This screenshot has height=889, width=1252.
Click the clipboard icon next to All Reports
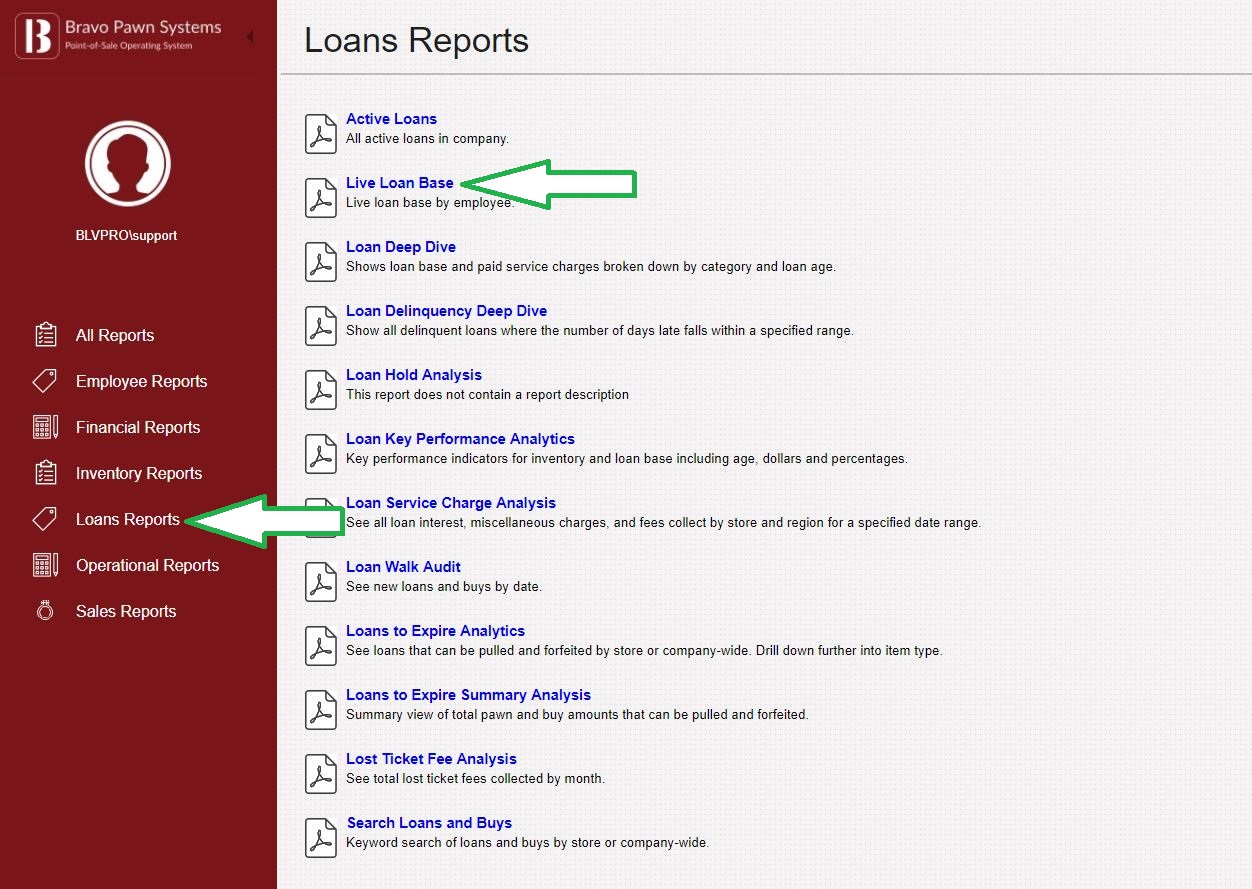(45, 335)
